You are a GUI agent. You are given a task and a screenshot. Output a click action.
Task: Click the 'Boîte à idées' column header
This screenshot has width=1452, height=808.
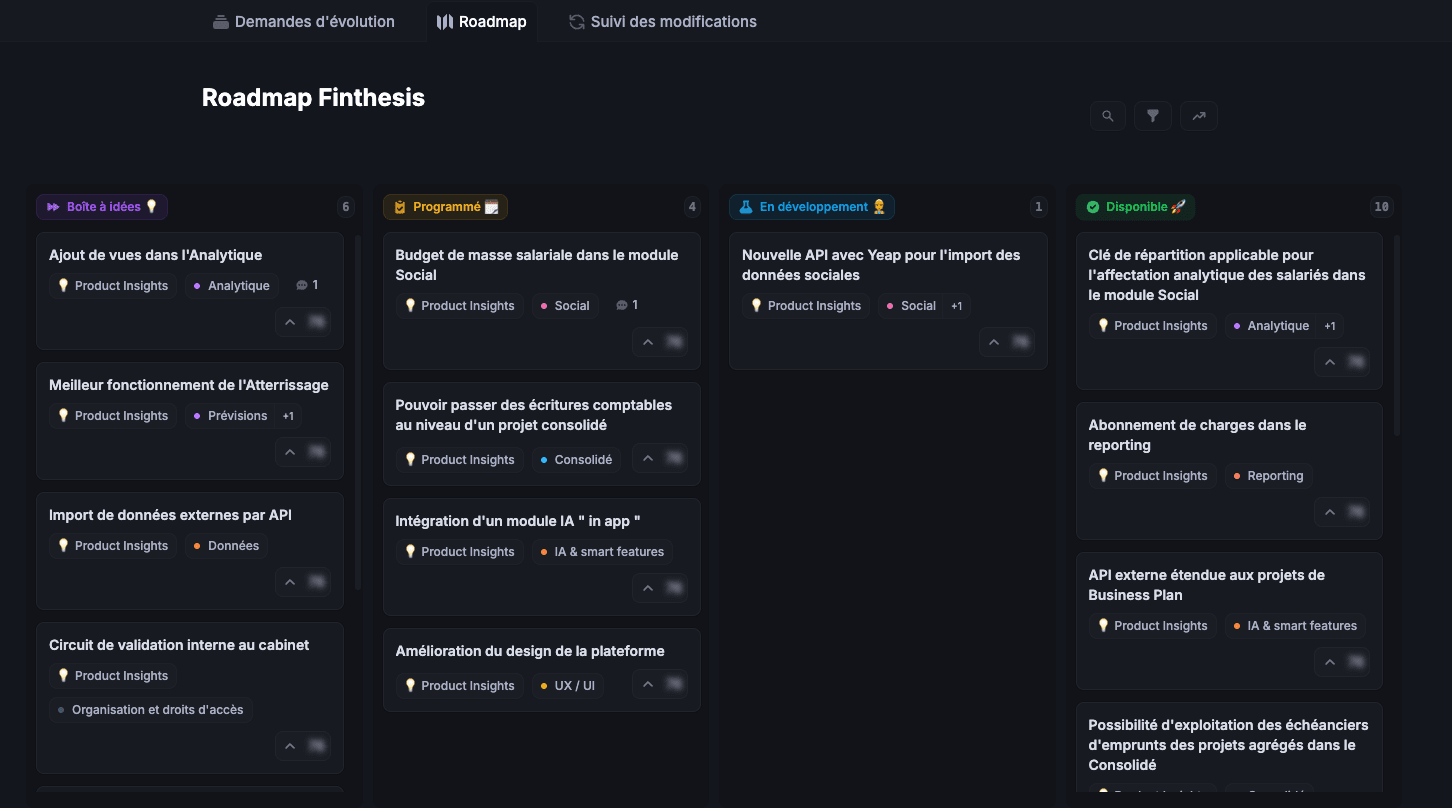tap(102, 207)
